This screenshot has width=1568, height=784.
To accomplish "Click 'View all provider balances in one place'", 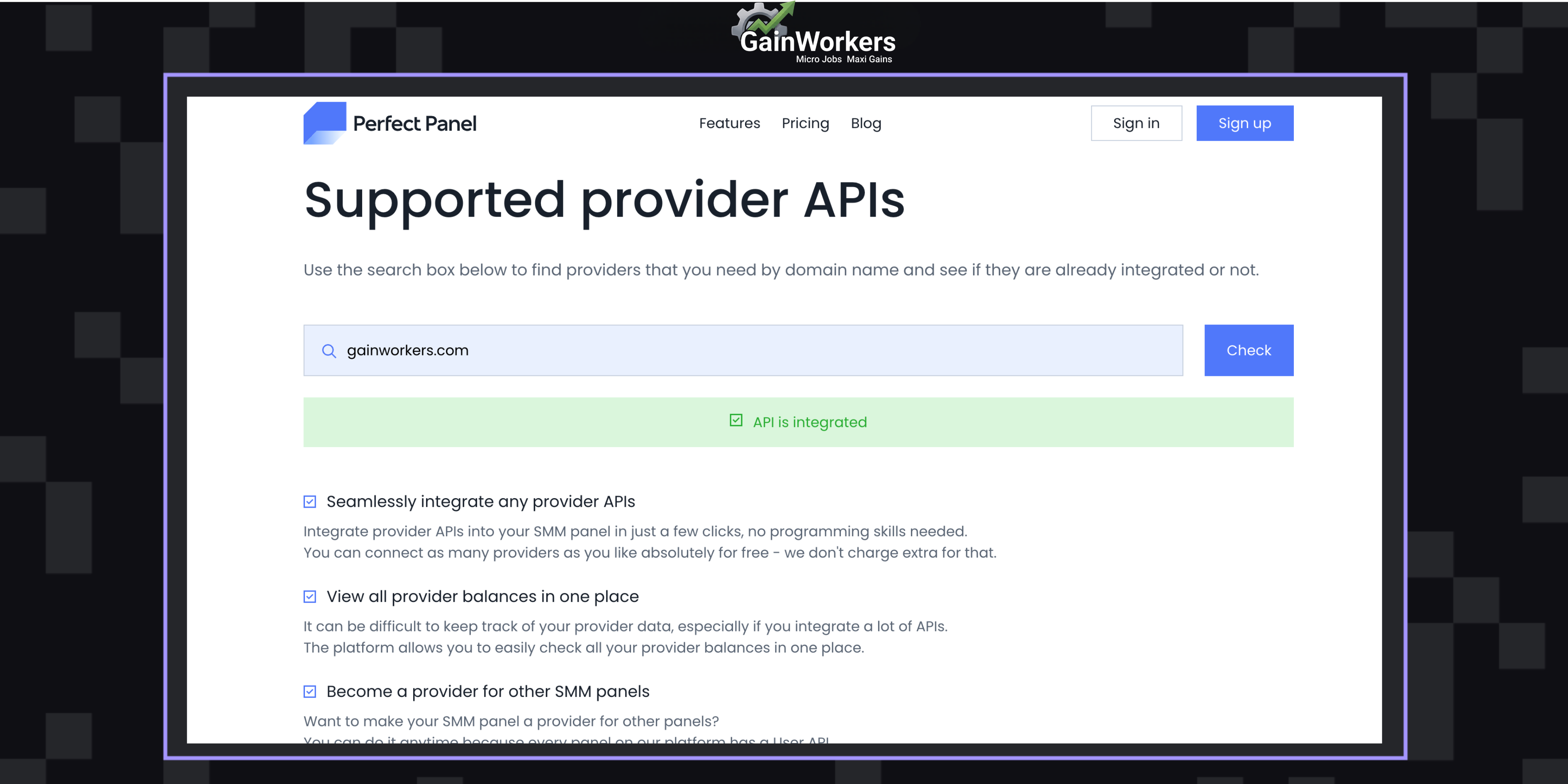I will 482,597.
